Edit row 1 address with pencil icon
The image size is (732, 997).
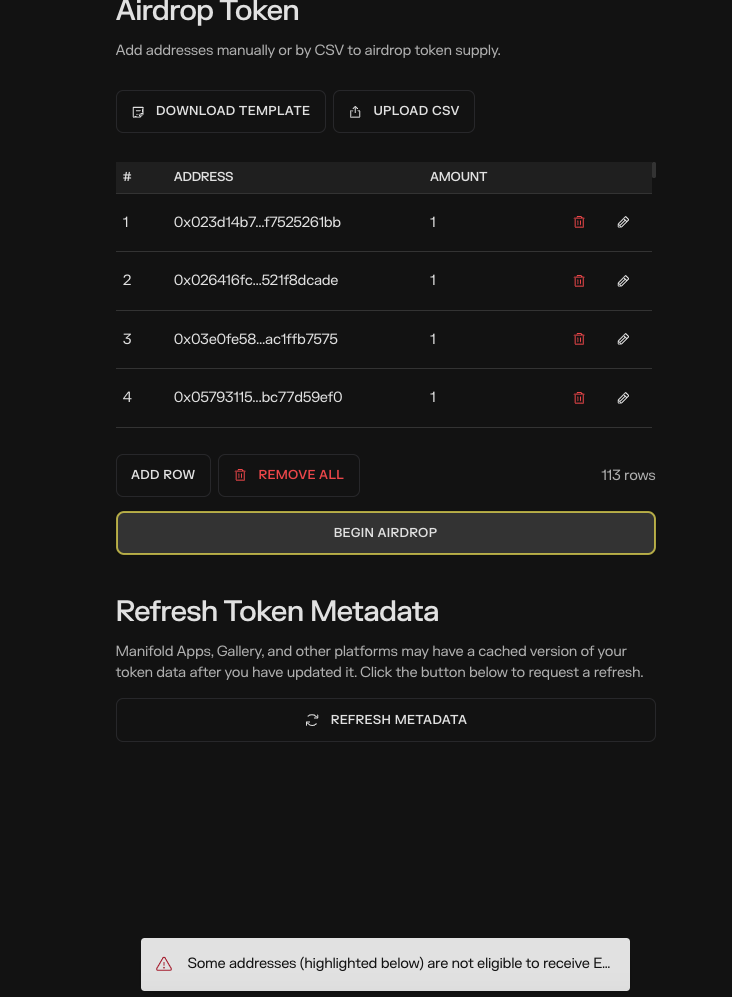coord(623,222)
